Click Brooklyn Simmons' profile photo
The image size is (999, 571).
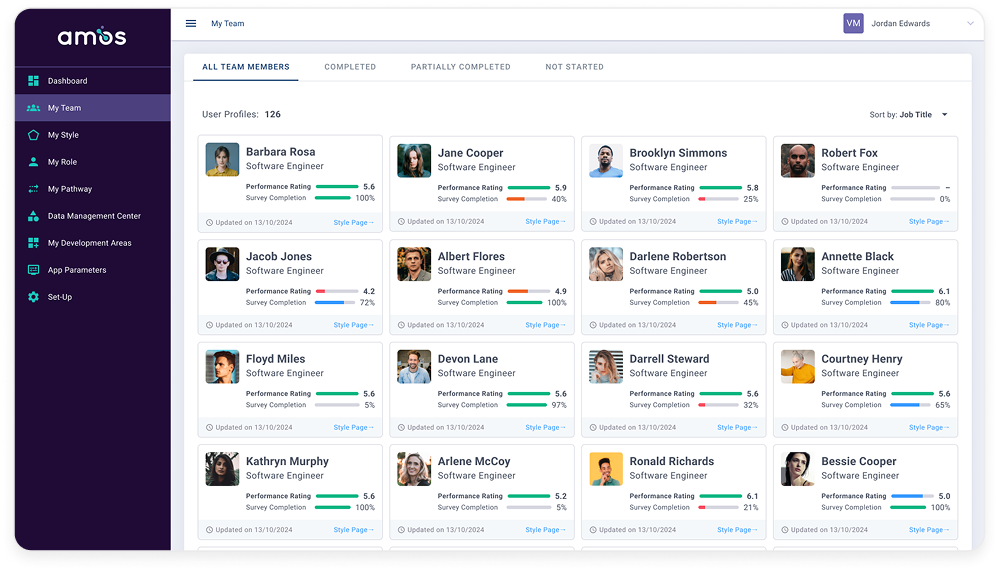tap(606, 160)
